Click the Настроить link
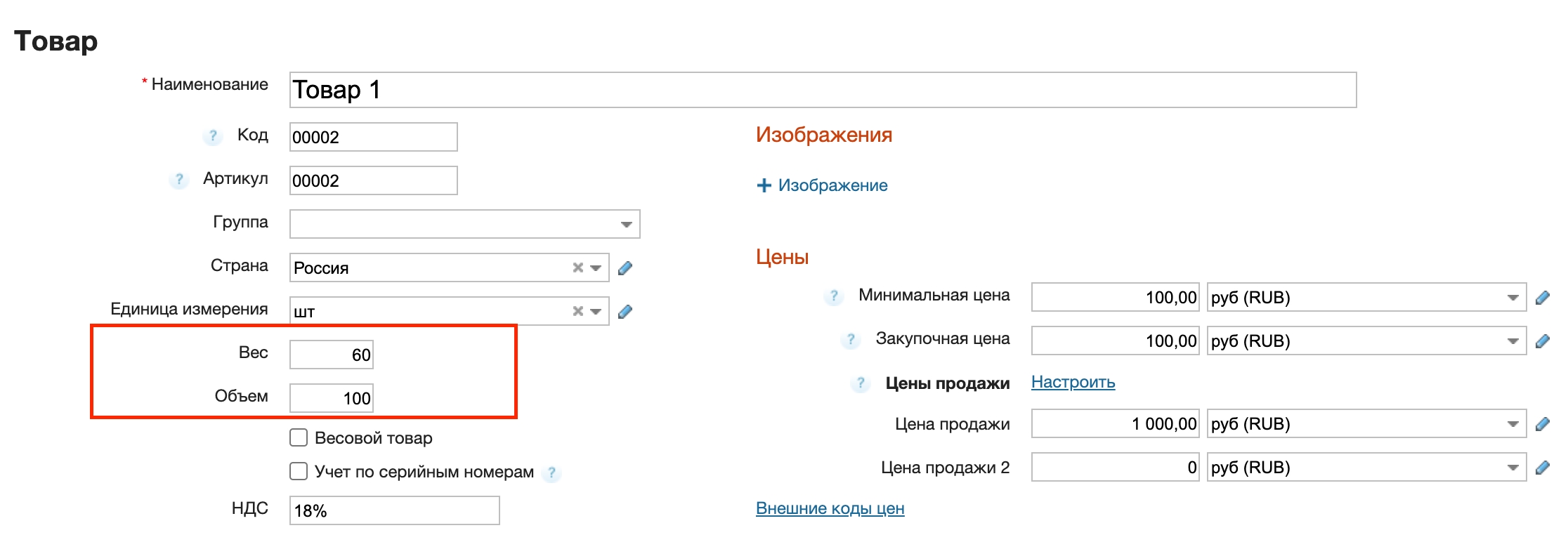Image resolution: width=1568 pixels, height=535 pixels. 1073,382
